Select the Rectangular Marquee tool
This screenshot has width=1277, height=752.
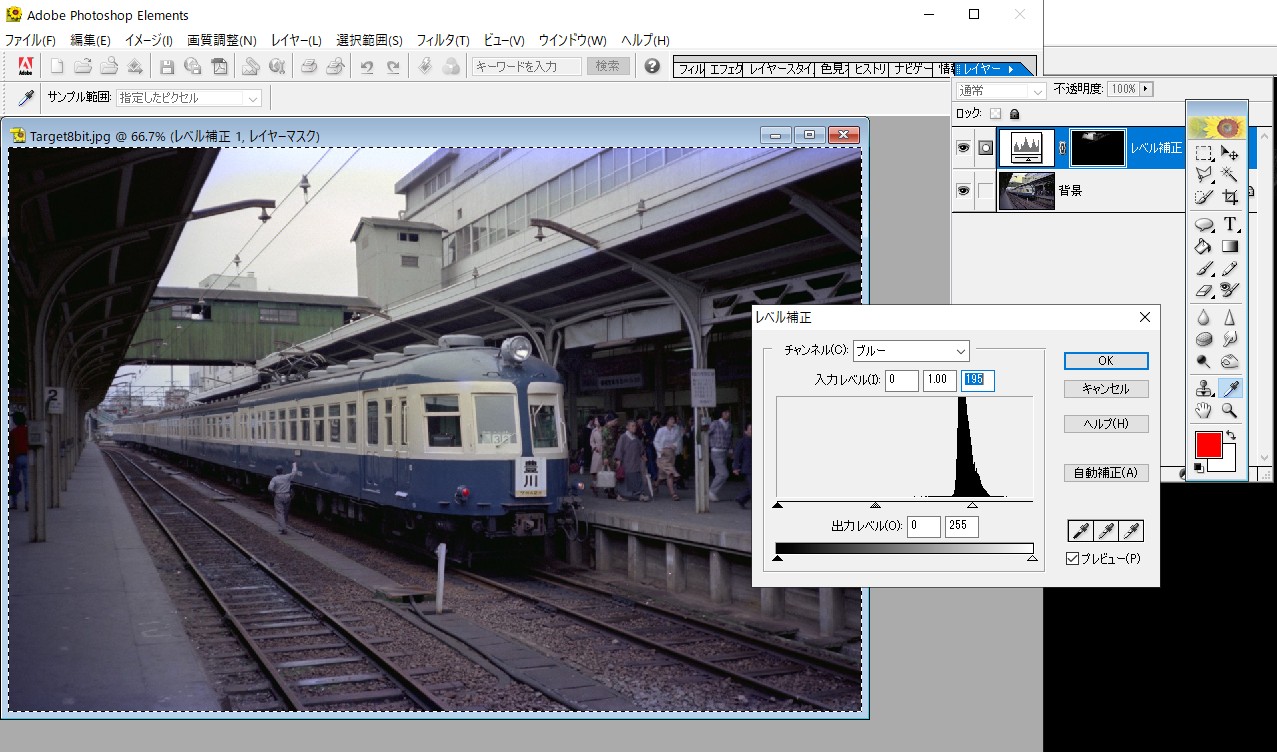(1204, 153)
